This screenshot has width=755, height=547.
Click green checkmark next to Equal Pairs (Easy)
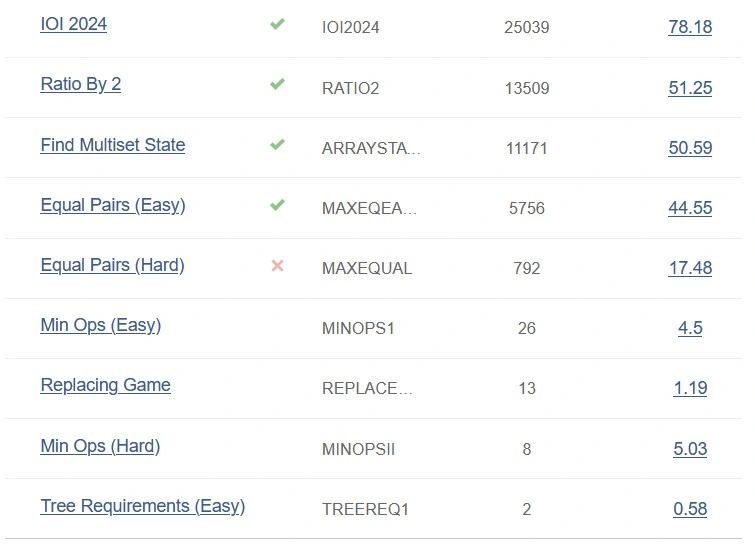point(277,205)
